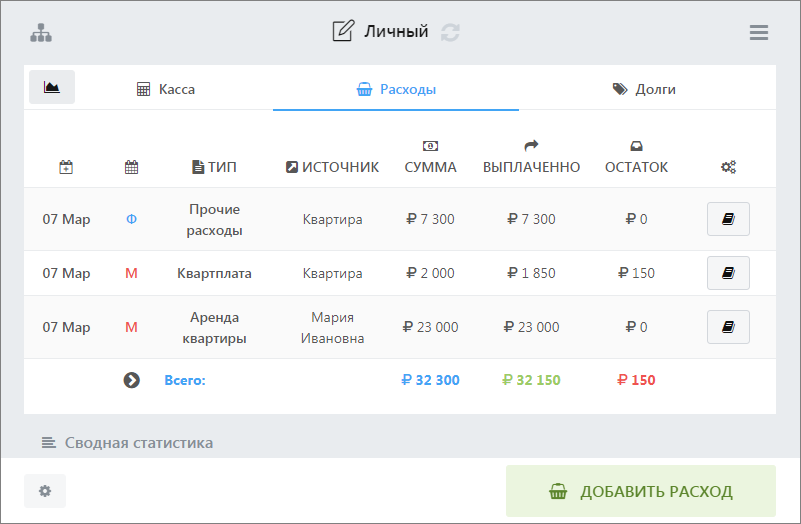
Task: Click the organization hierarchy icon
Action: (x=41, y=32)
